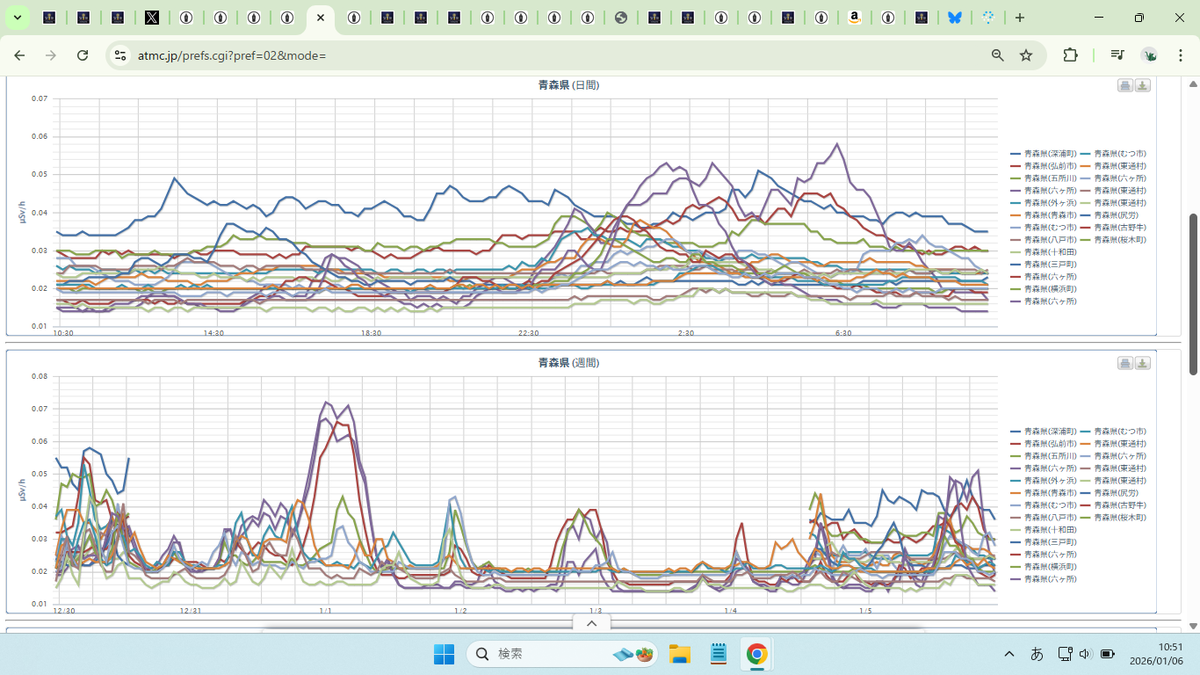Image resolution: width=1200 pixels, height=675 pixels.
Task: Switch to the X (Twitter) tab
Action: [151, 18]
